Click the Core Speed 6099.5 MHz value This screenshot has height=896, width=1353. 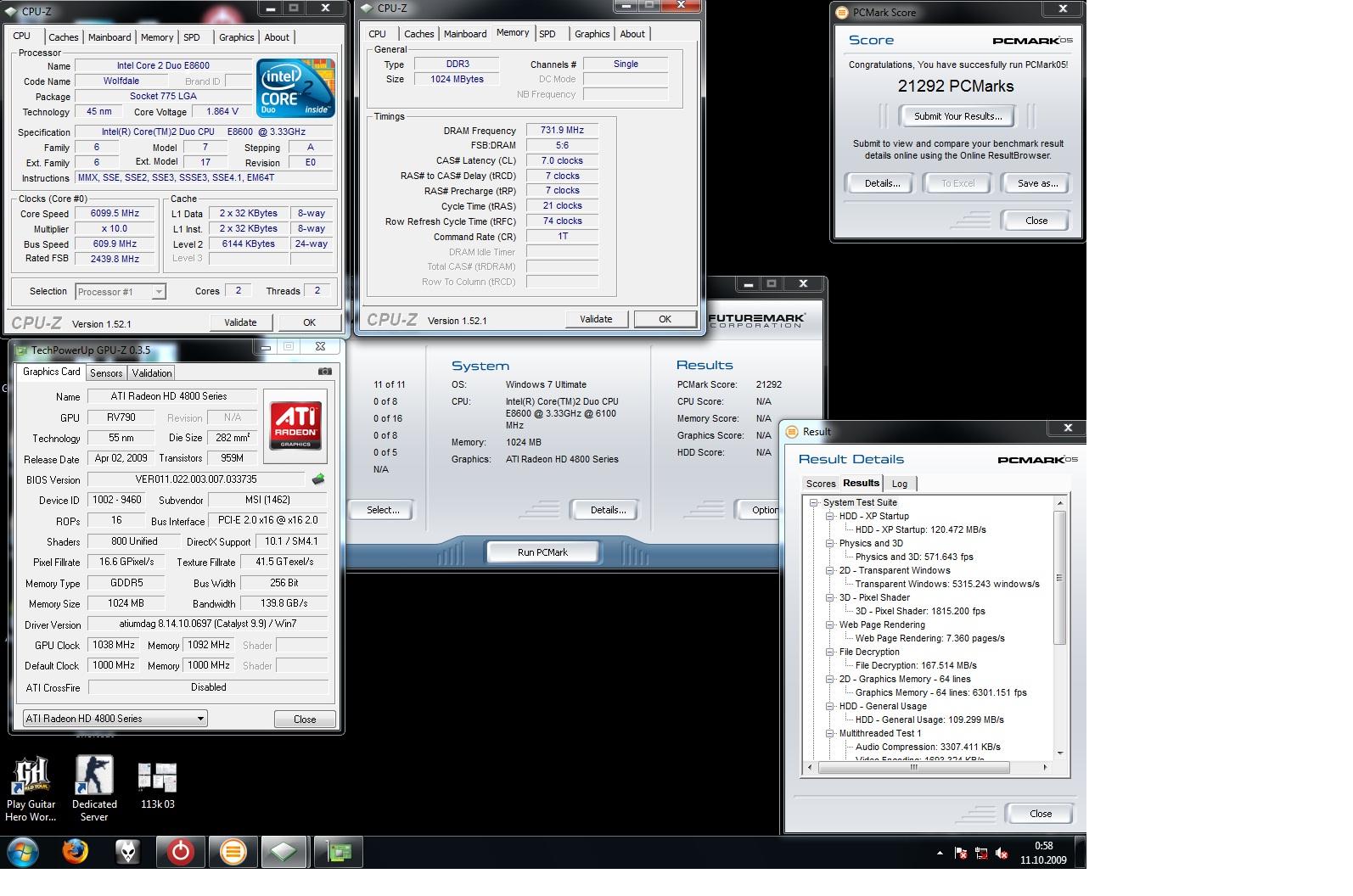(115, 214)
